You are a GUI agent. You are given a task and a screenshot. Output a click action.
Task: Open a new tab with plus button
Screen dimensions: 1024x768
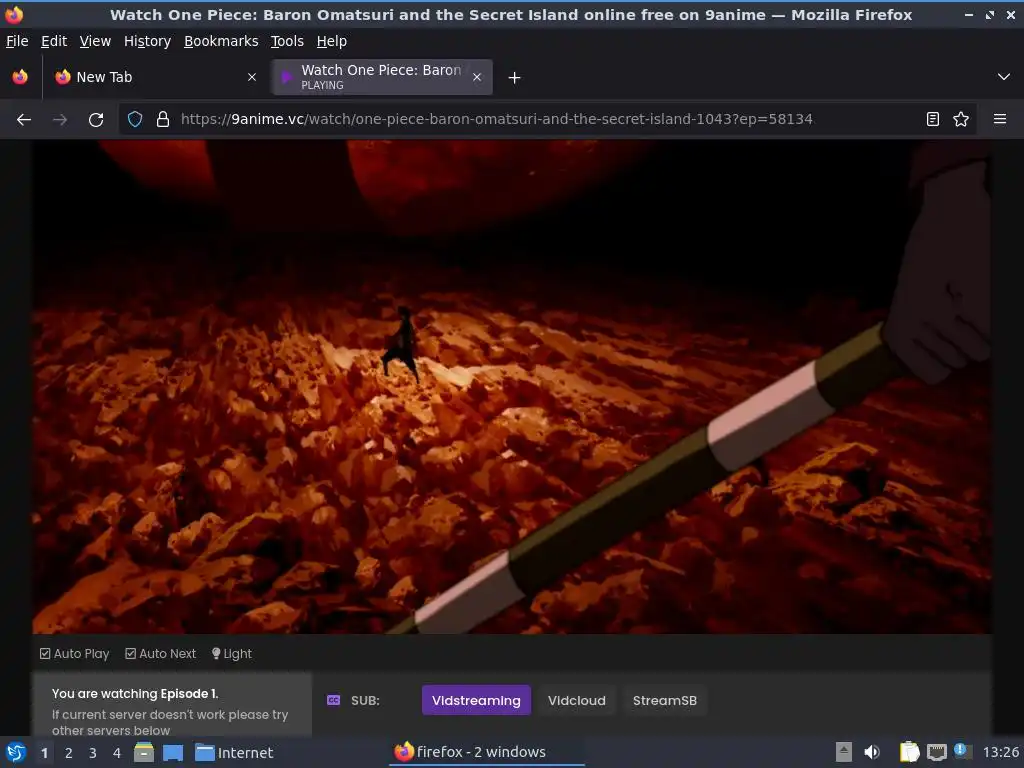(x=515, y=78)
